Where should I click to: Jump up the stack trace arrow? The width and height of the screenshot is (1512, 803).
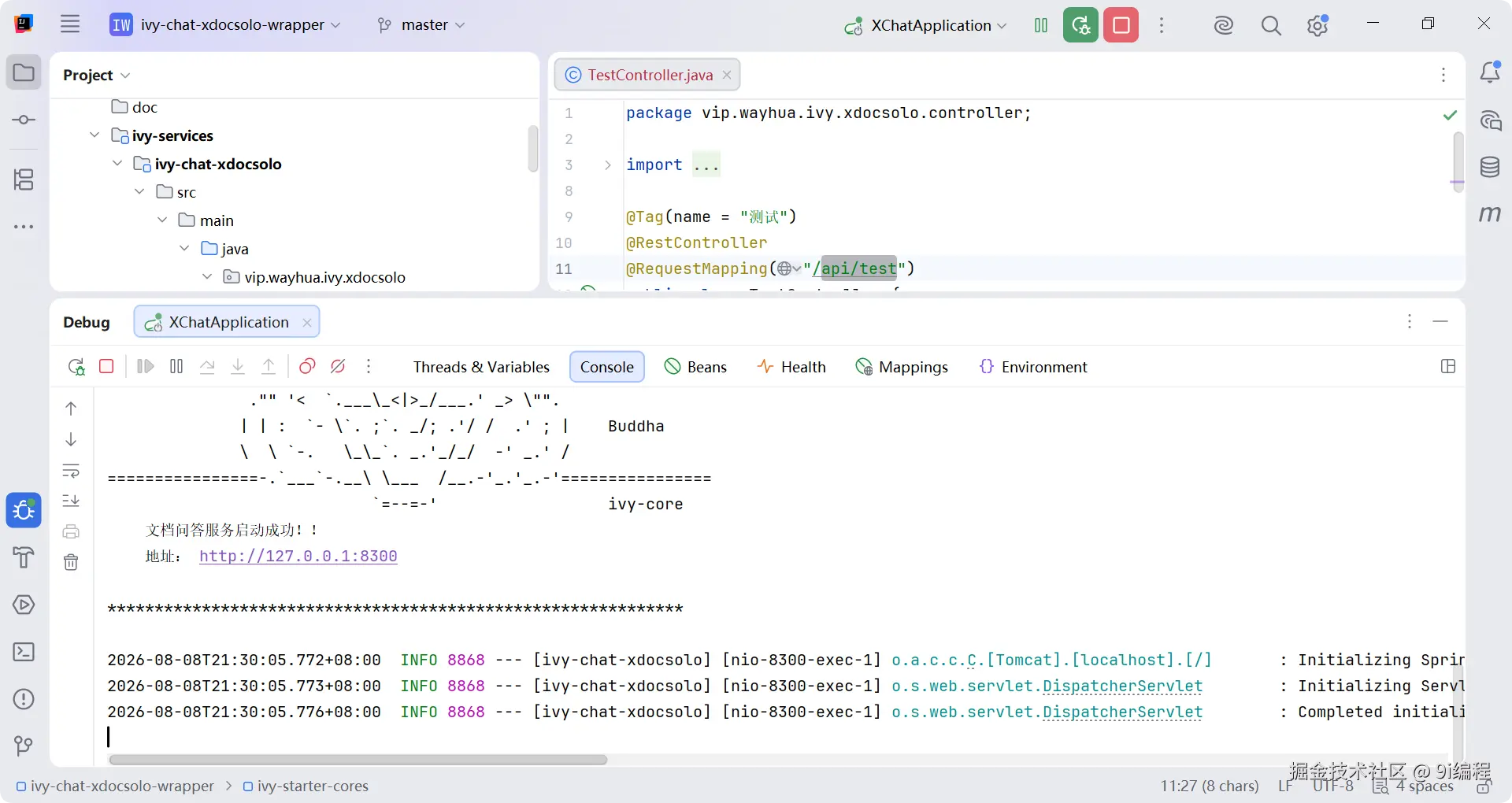point(71,409)
